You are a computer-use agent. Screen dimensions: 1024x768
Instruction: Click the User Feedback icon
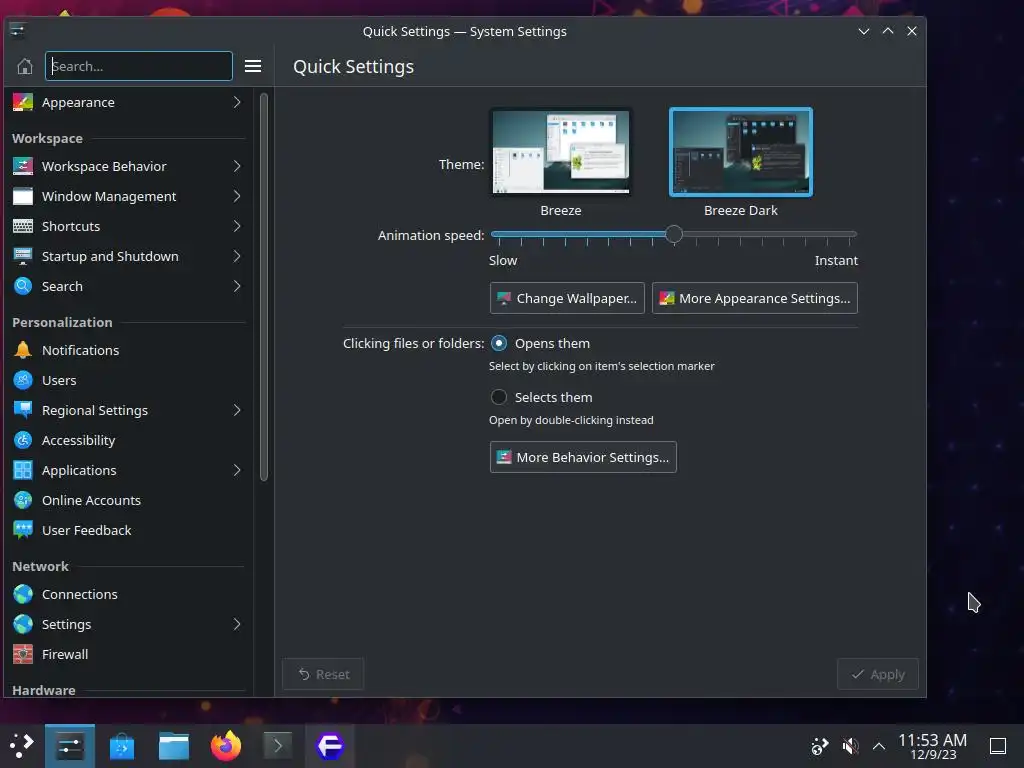pos(23,531)
